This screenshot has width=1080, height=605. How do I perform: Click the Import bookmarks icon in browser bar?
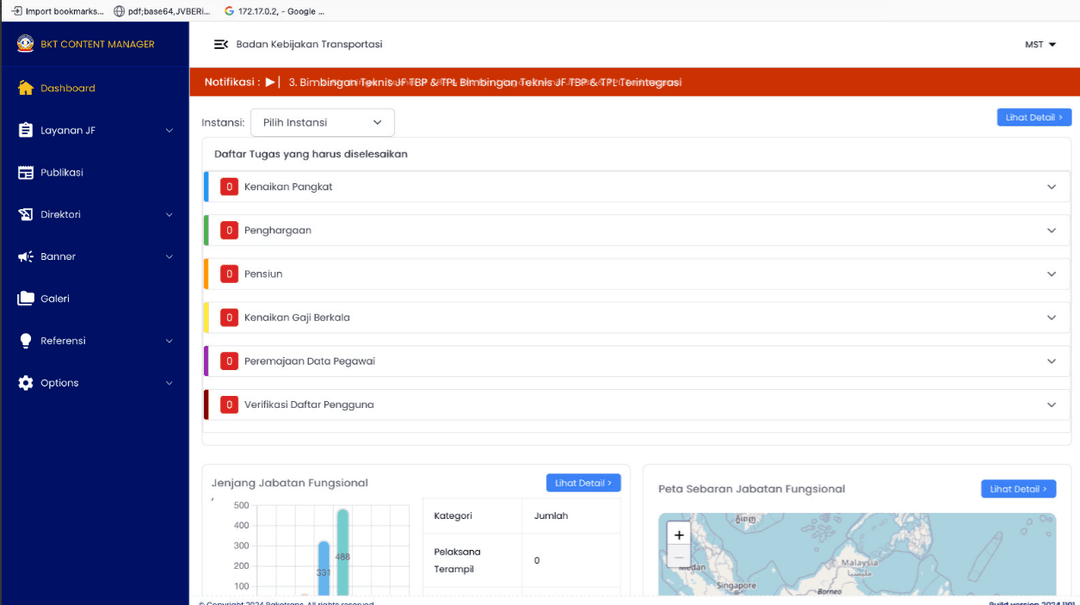pyautogui.click(x=17, y=11)
